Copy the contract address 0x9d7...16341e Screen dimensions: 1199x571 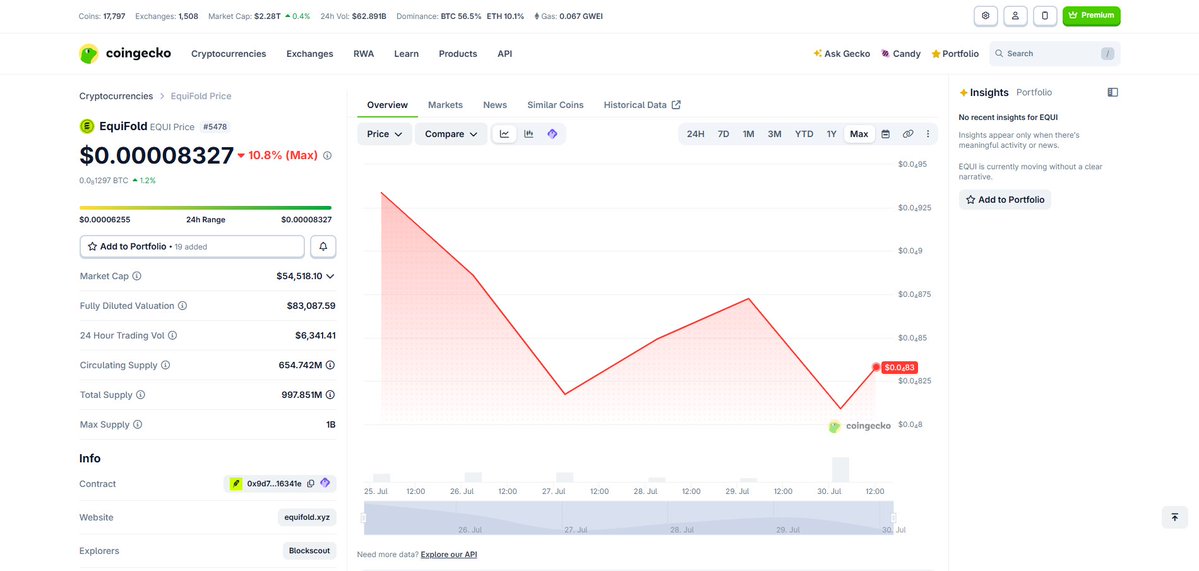pos(310,484)
